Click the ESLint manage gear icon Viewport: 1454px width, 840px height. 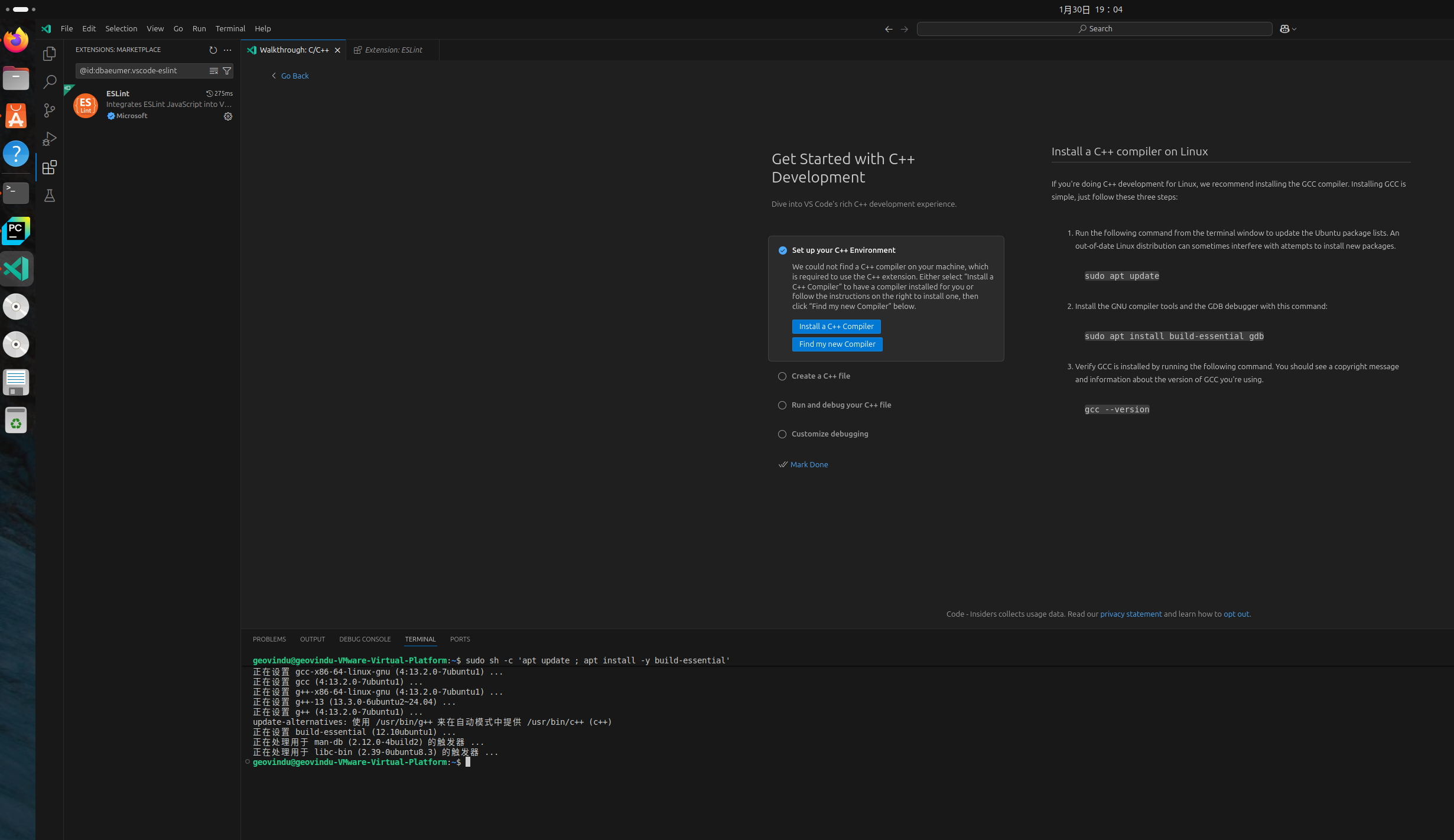pos(227,116)
